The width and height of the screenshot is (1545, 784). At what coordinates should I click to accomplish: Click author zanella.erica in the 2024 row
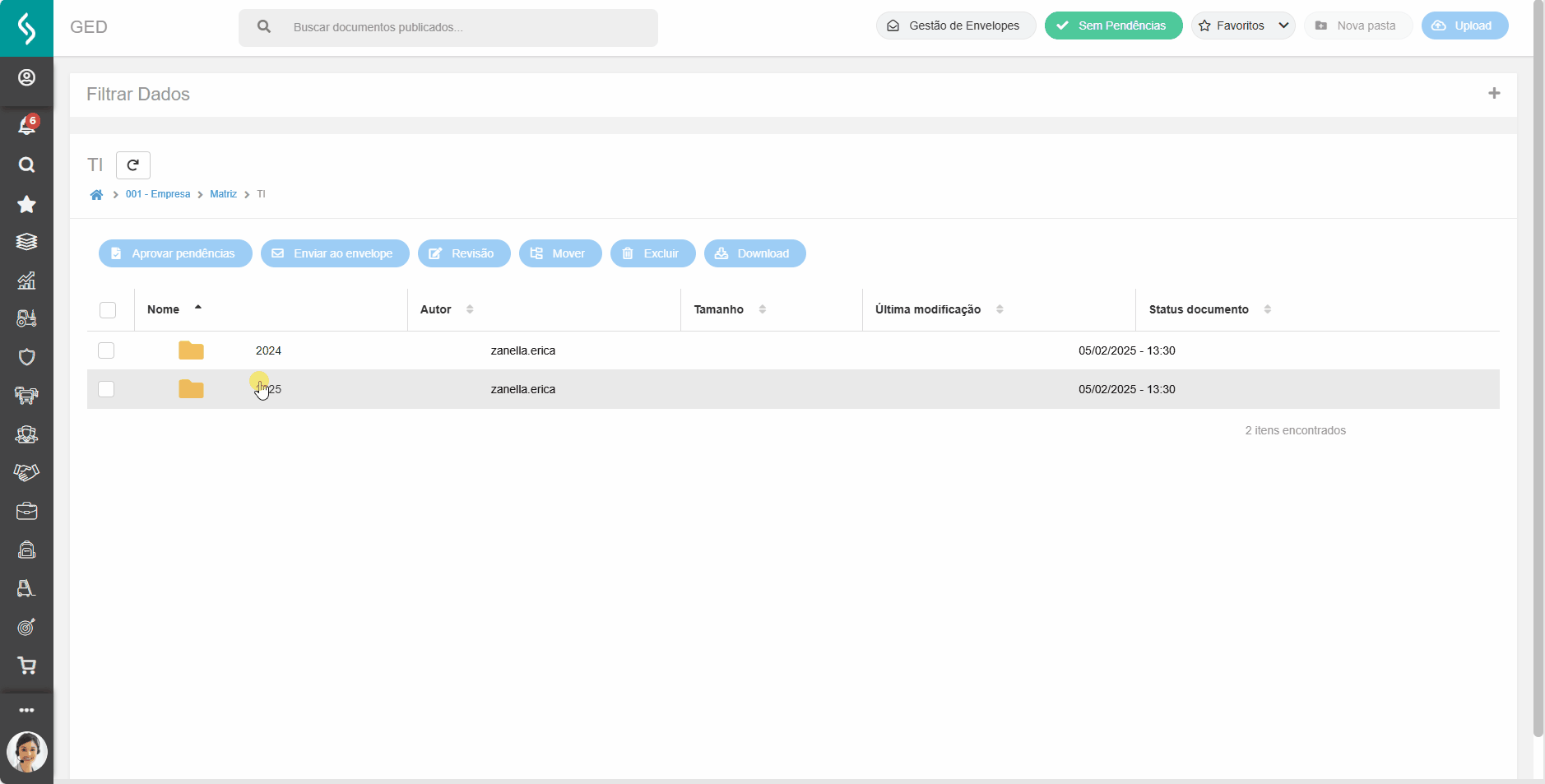(523, 350)
